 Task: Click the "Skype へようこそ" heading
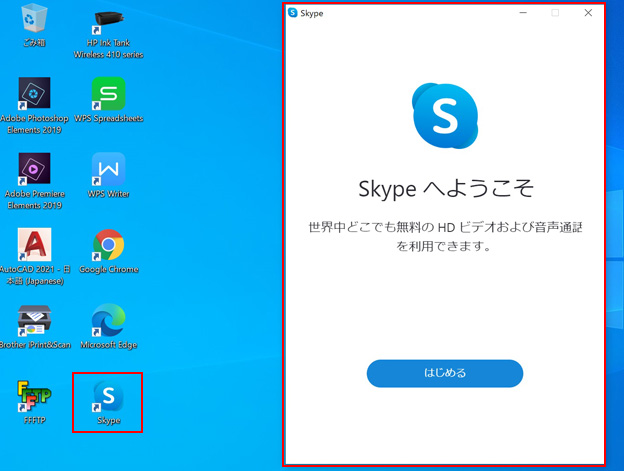point(445,189)
